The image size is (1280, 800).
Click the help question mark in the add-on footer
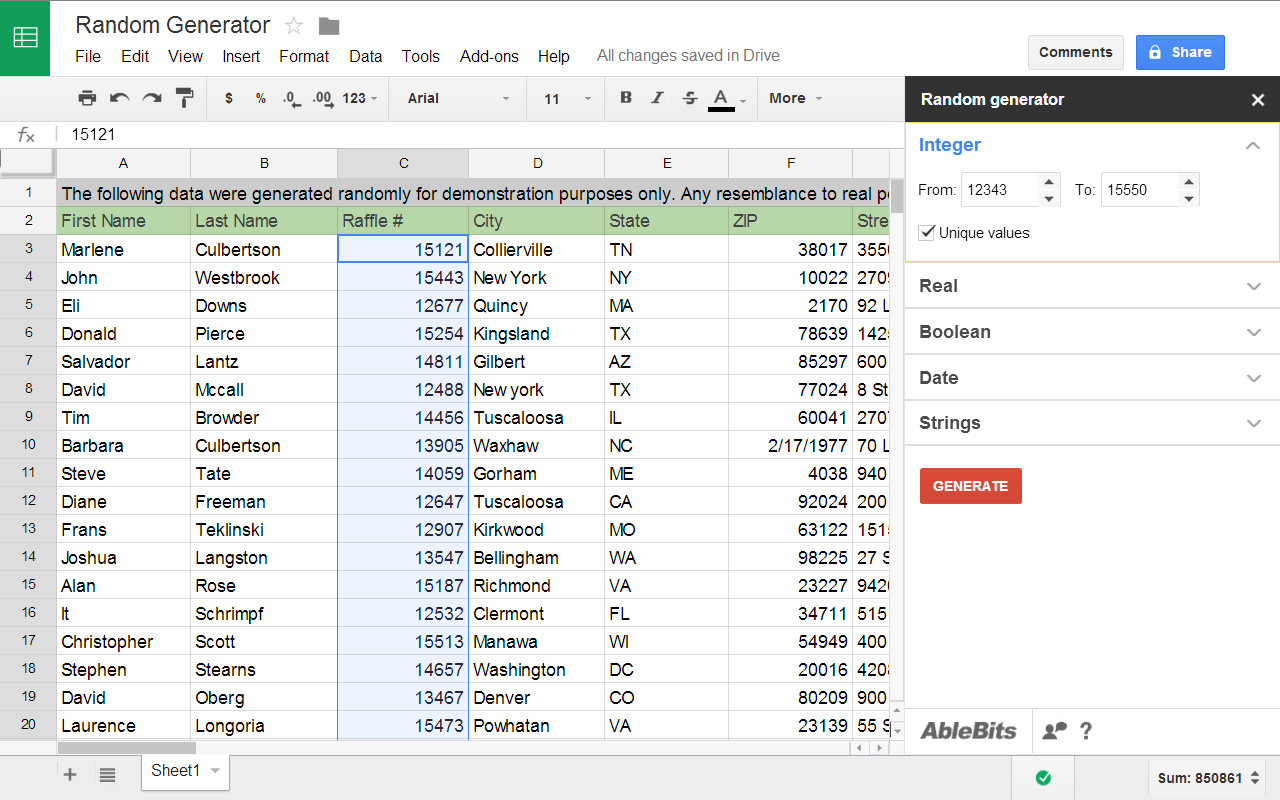point(1086,731)
